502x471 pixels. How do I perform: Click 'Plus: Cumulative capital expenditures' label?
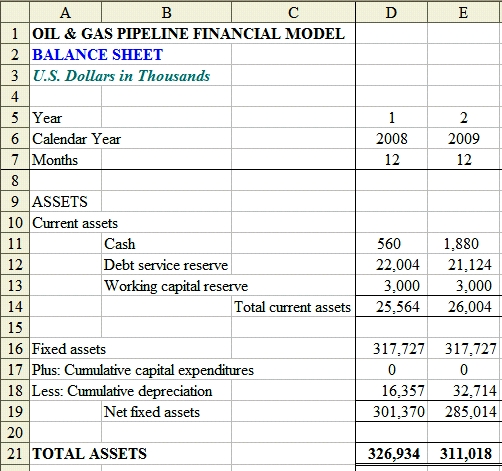(143, 370)
